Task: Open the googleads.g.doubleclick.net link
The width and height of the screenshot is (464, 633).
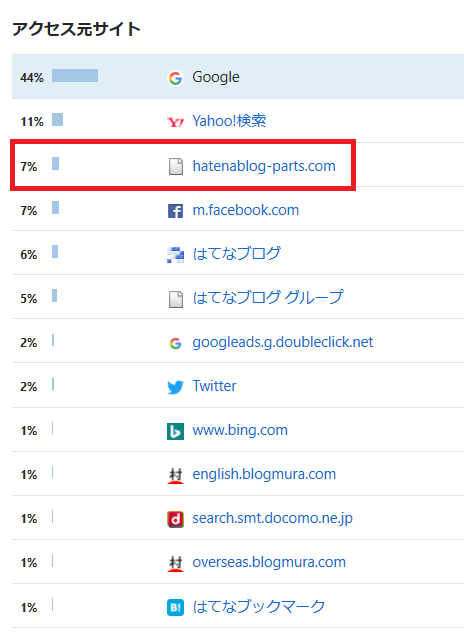Action: click(x=283, y=342)
